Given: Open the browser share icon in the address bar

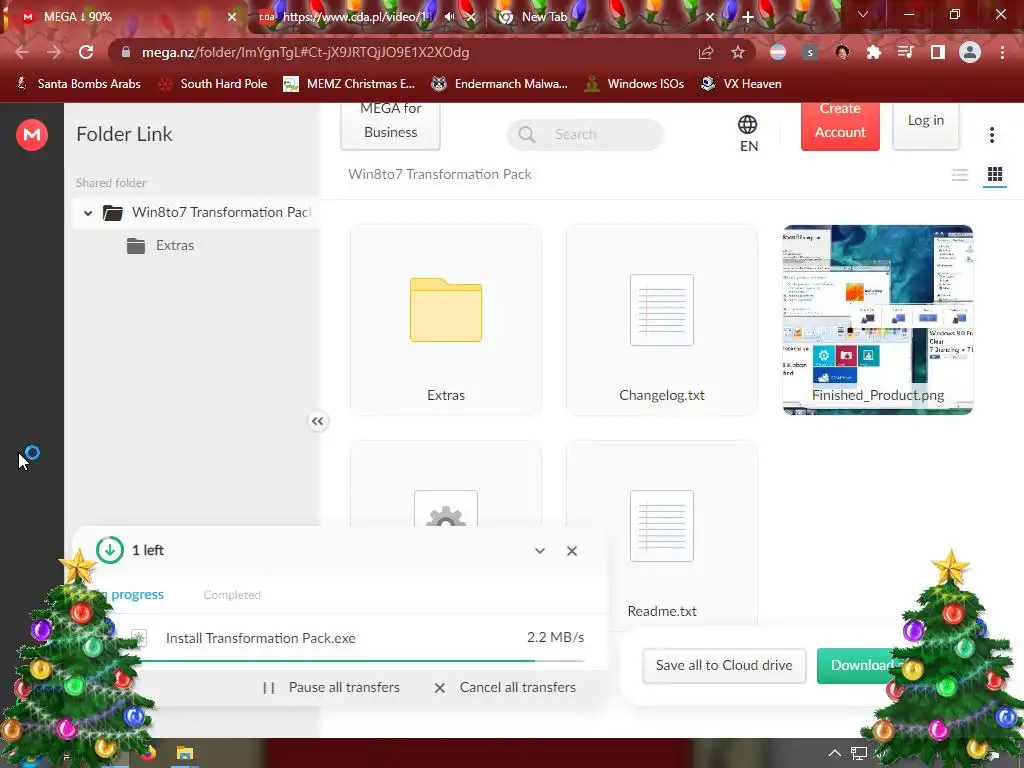Looking at the screenshot, I should (705, 53).
